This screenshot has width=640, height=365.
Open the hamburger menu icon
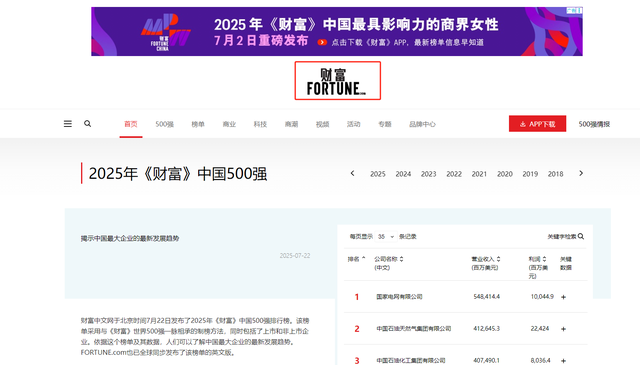click(x=68, y=124)
